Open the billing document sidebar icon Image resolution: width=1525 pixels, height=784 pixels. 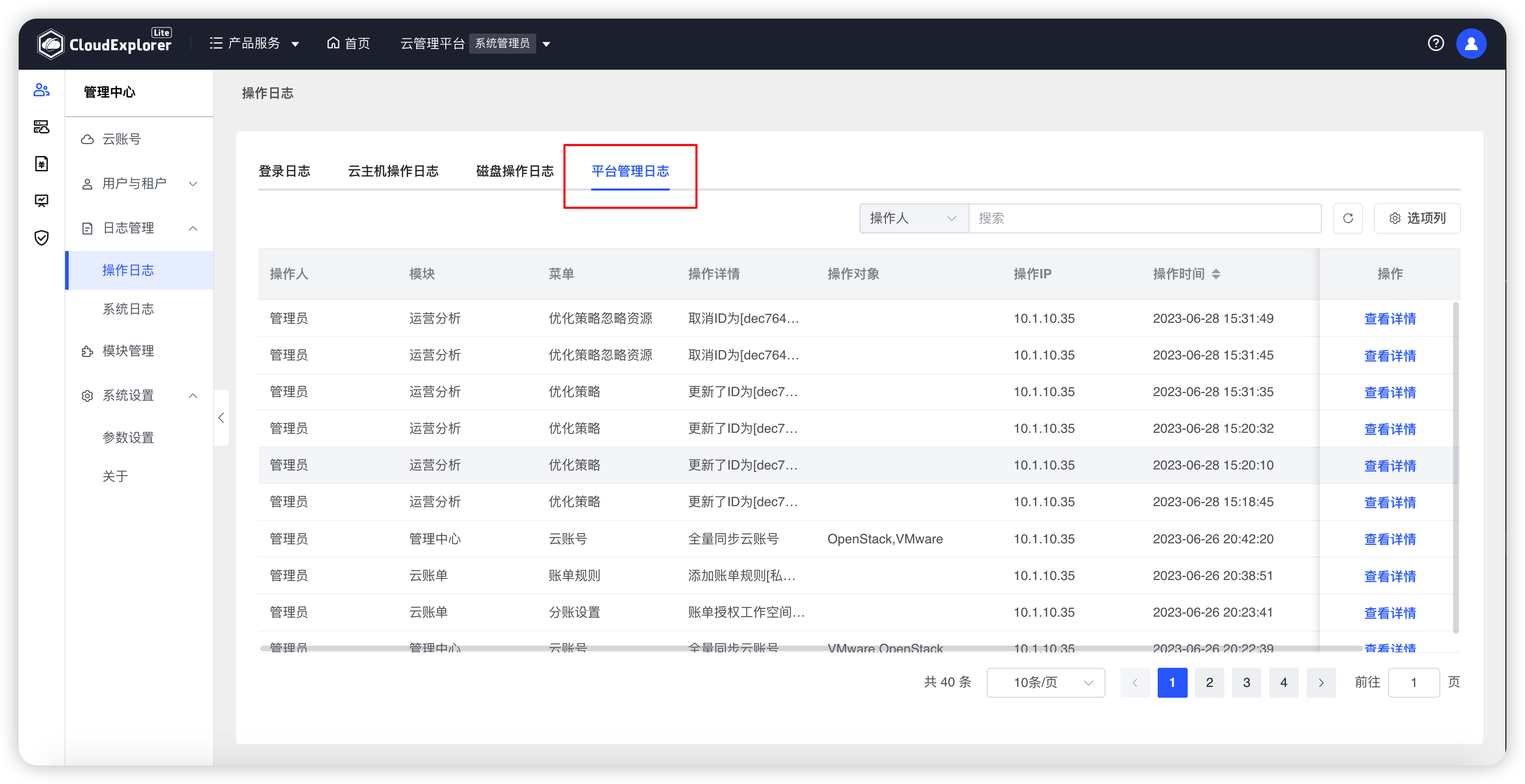click(x=41, y=163)
